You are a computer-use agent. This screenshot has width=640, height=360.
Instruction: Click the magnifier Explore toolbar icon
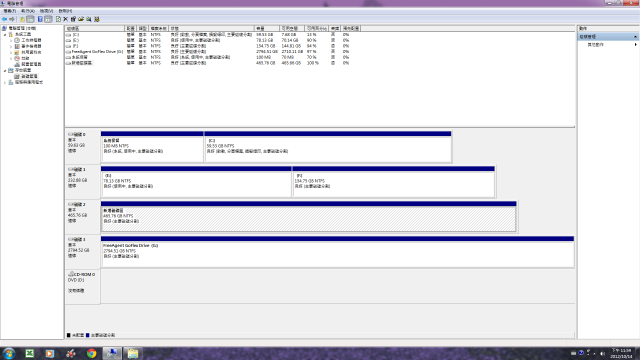coord(89,19)
